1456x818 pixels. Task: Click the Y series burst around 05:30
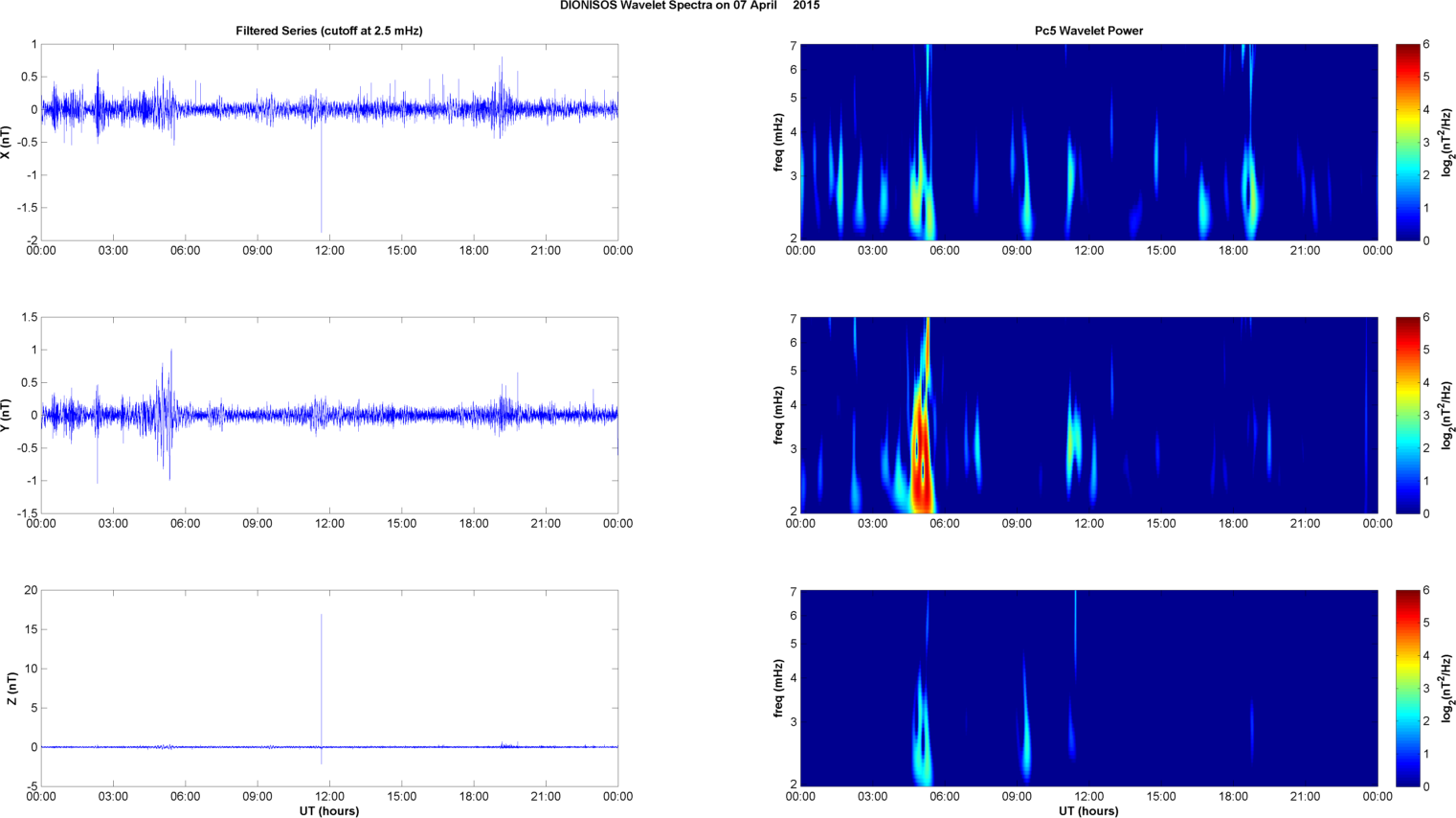[167, 415]
